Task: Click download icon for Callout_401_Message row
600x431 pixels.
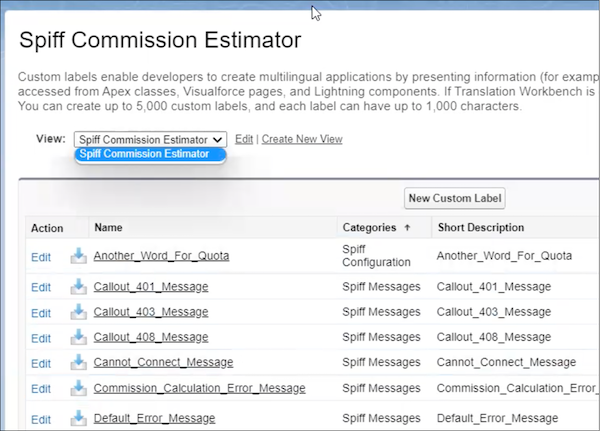Action: click(78, 286)
